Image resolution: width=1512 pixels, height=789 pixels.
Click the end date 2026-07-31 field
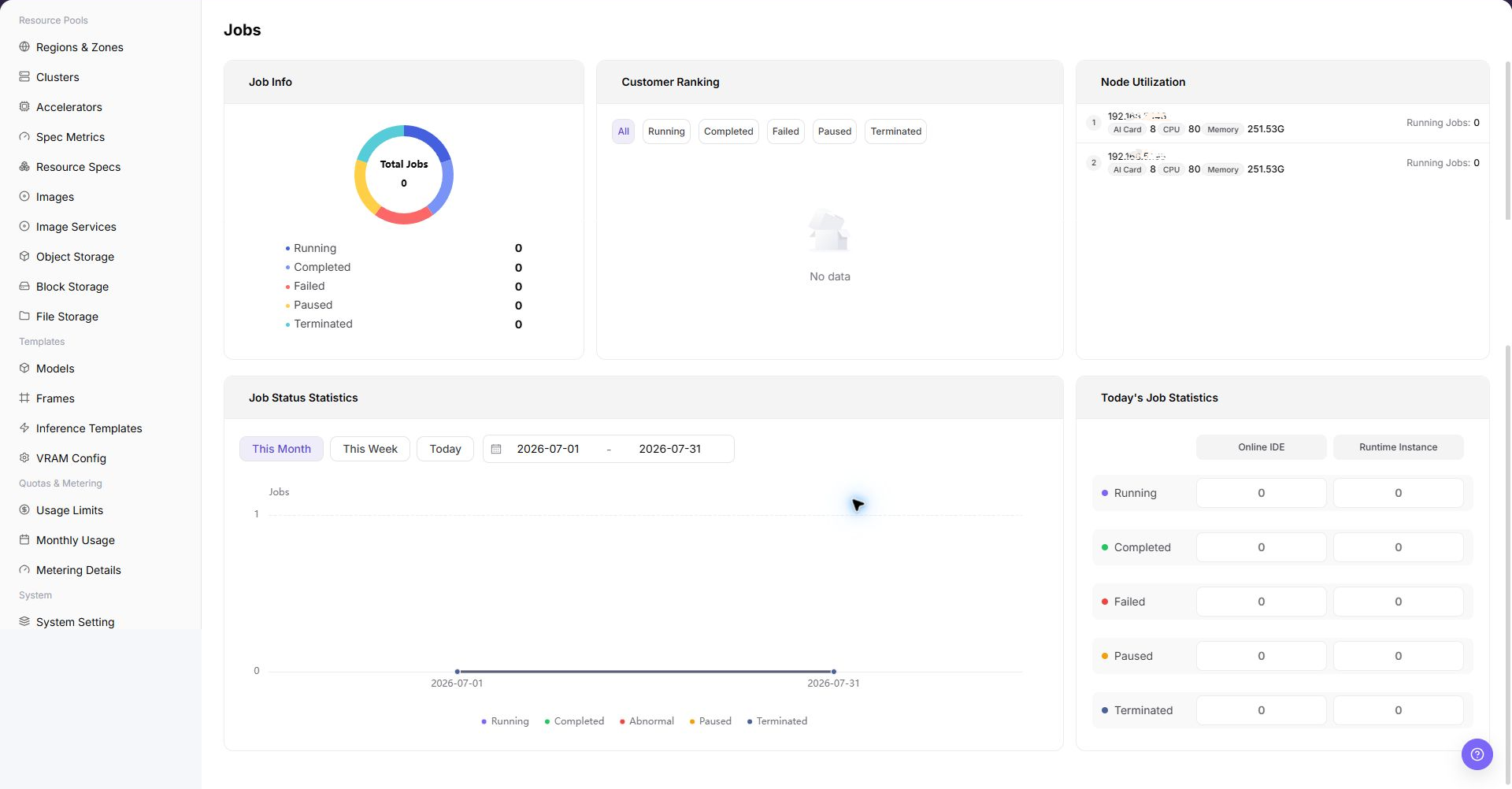(670, 449)
